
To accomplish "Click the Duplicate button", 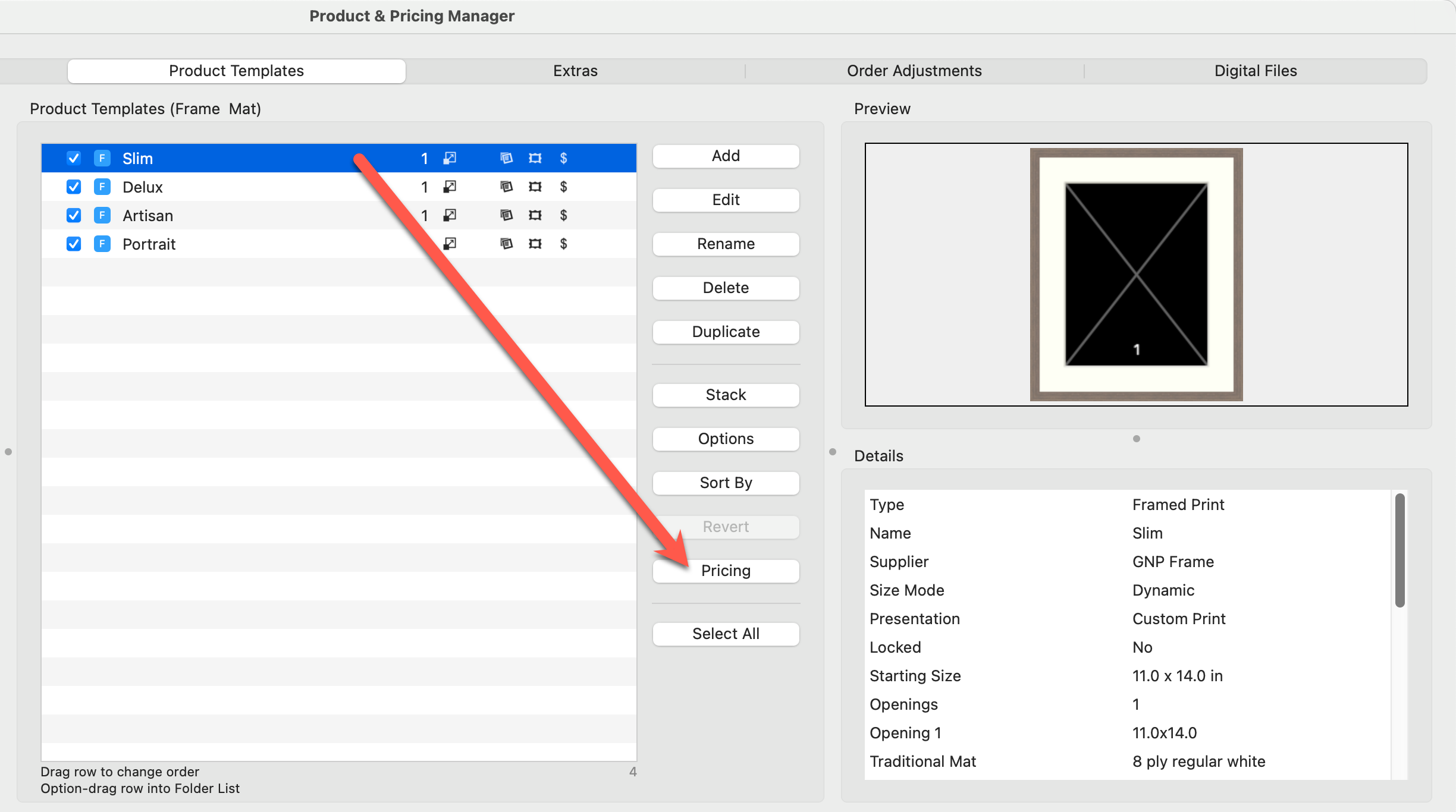I will 726,332.
